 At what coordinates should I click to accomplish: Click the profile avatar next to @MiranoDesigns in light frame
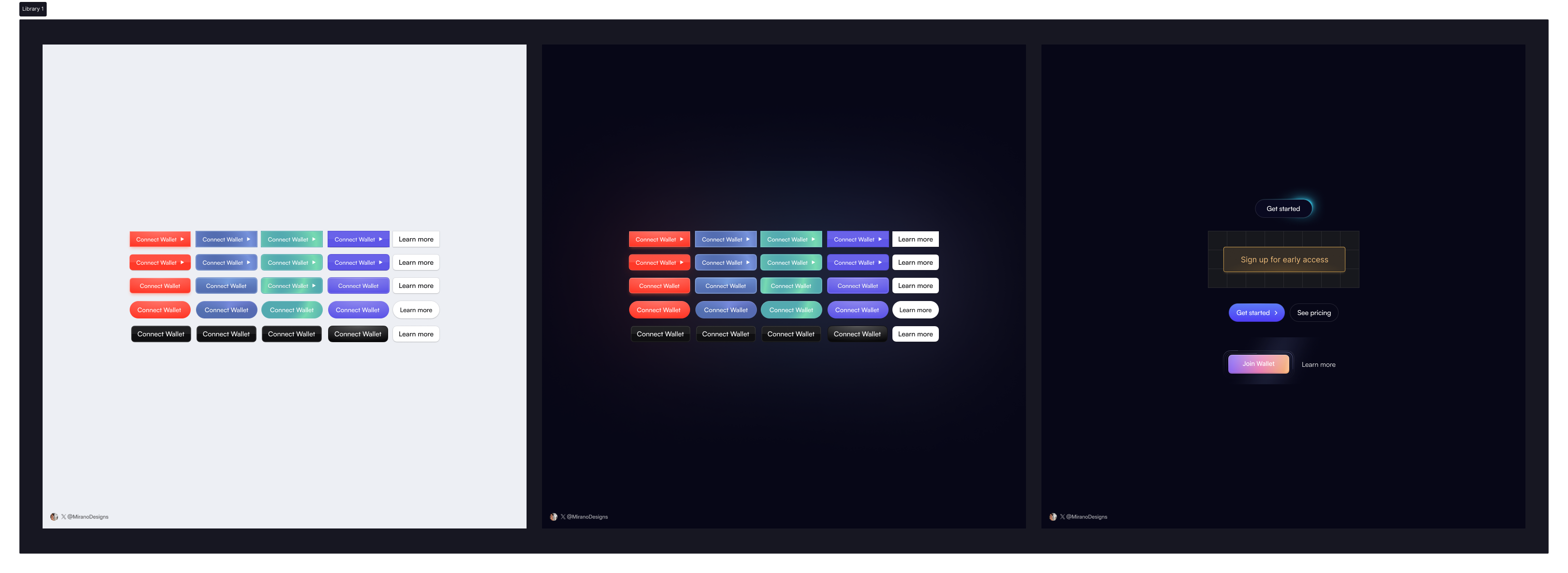tap(54, 516)
